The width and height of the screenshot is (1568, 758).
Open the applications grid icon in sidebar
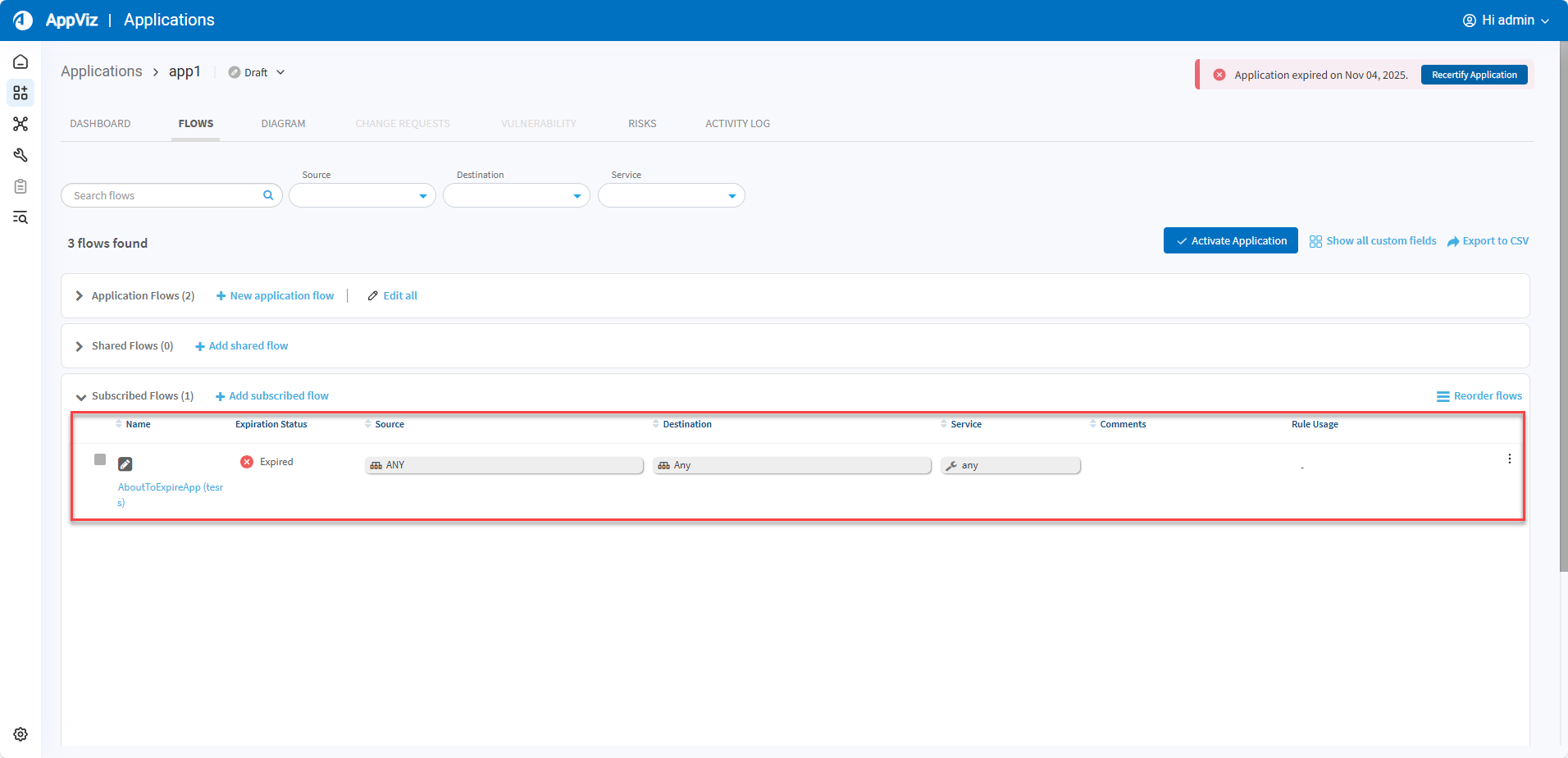pos(21,93)
